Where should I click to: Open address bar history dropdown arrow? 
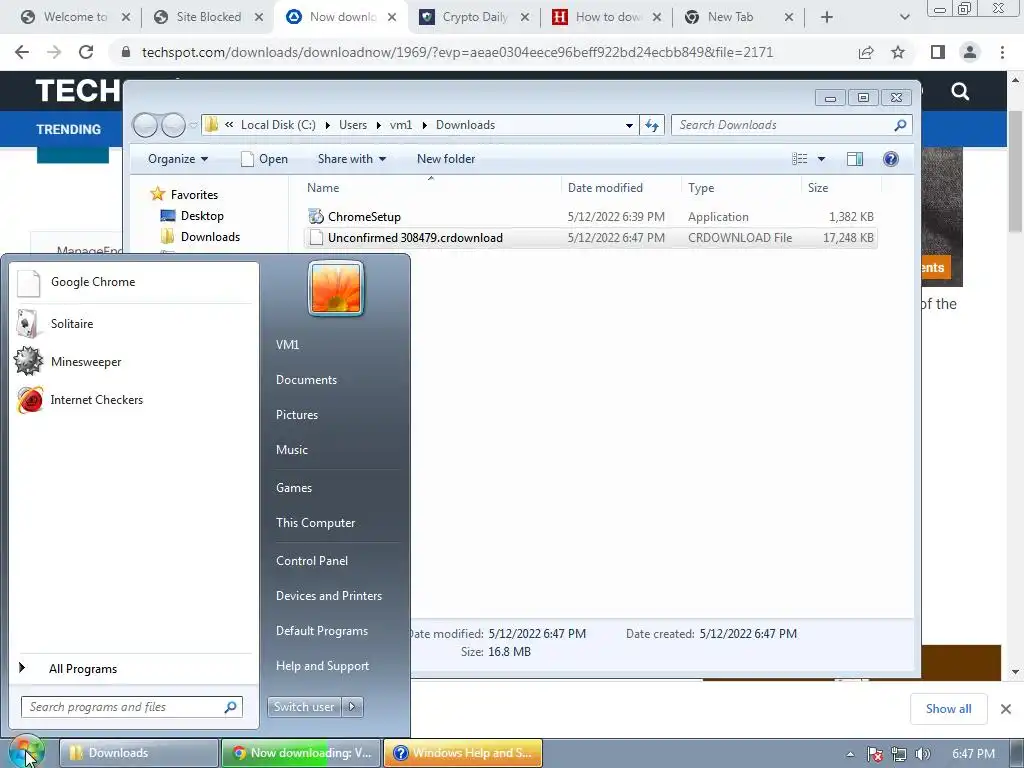coord(629,125)
